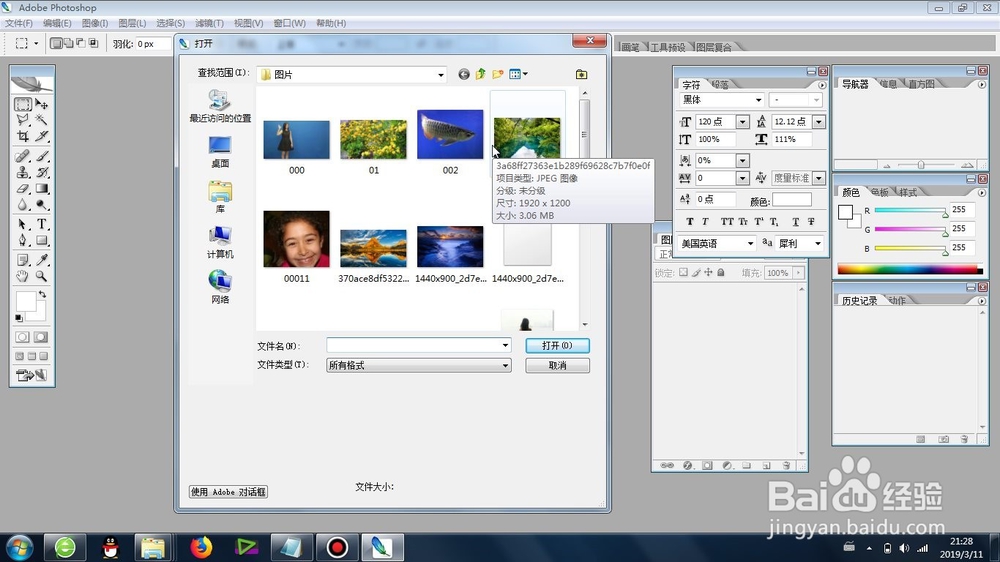Image resolution: width=1000 pixels, height=562 pixels.
Task: Click the 取消 button
Action: click(x=557, y=366)
